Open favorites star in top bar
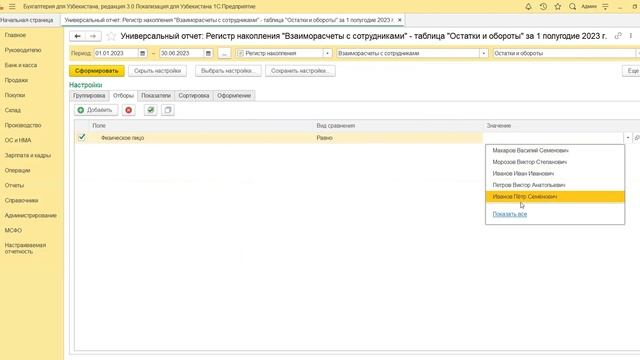 pos(558,7)
